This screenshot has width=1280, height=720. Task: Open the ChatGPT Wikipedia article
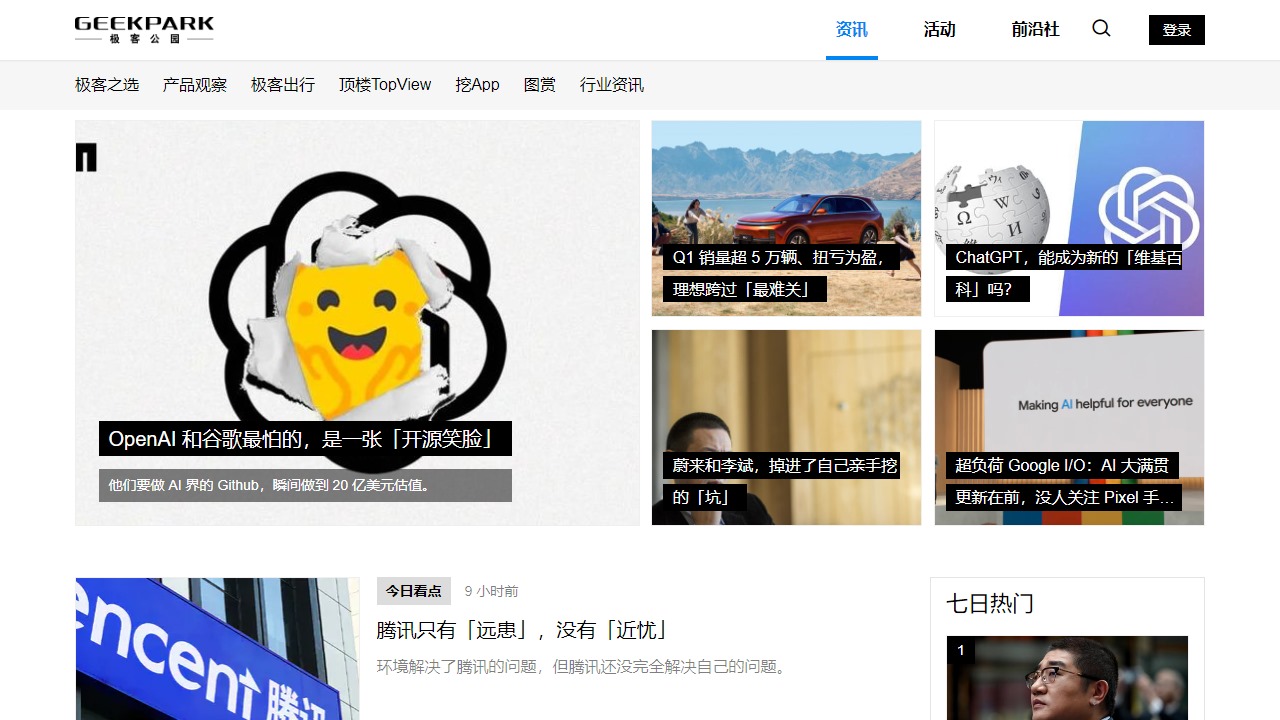[1069, 218]
